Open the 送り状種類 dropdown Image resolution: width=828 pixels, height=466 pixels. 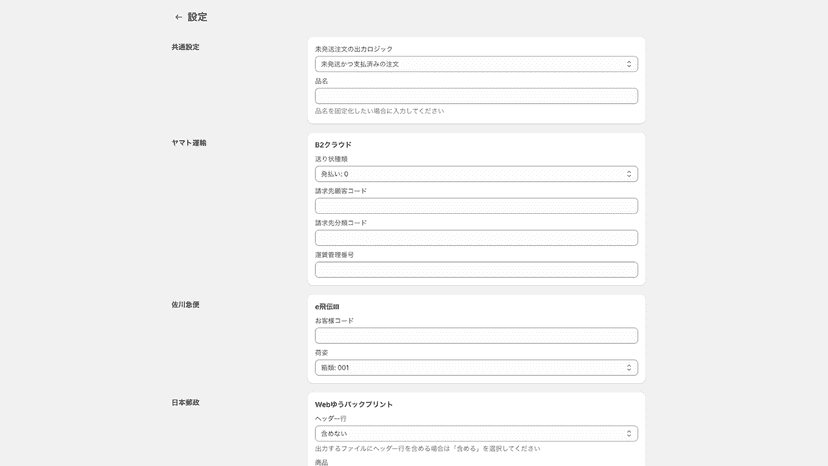point(476,174)
